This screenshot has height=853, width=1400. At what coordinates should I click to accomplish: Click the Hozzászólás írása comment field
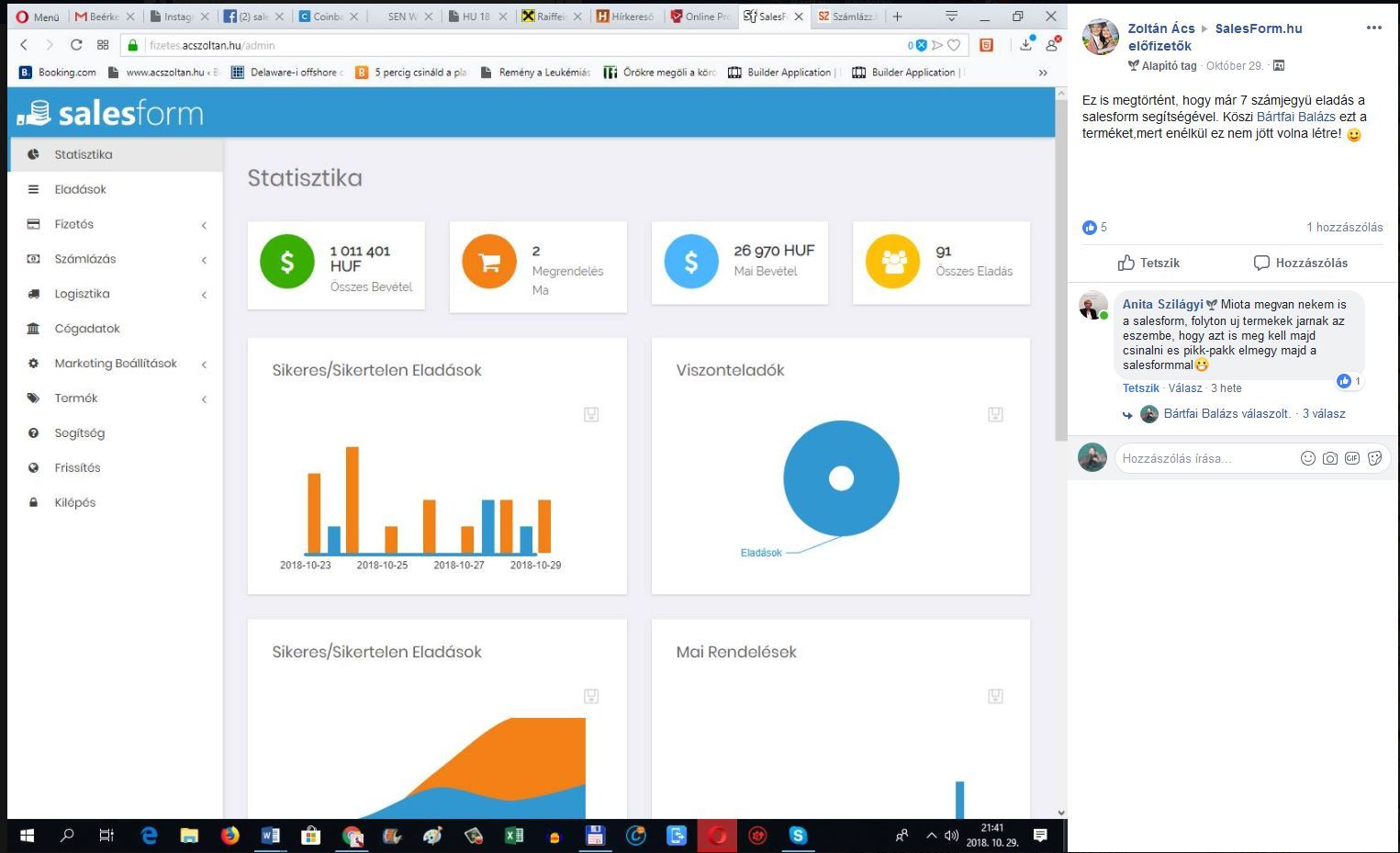click(x=1203, y=458)
